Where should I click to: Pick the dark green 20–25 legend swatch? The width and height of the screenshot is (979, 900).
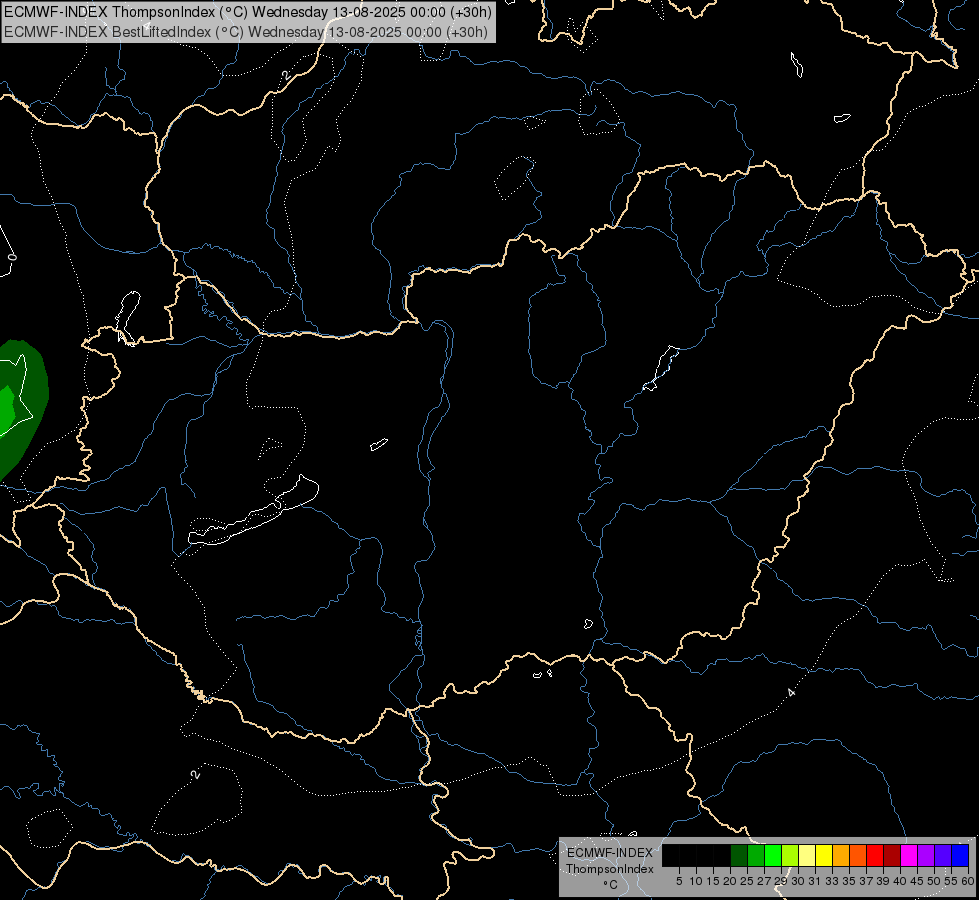point(739,855)
